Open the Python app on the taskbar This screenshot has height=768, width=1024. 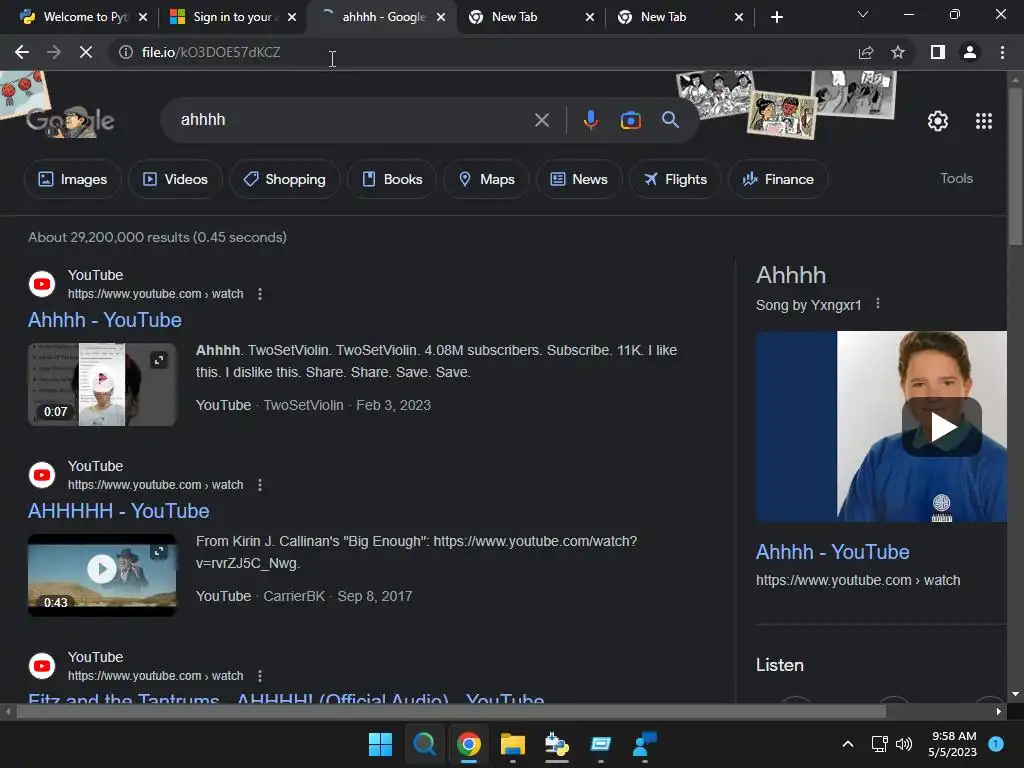click(556, 744)
